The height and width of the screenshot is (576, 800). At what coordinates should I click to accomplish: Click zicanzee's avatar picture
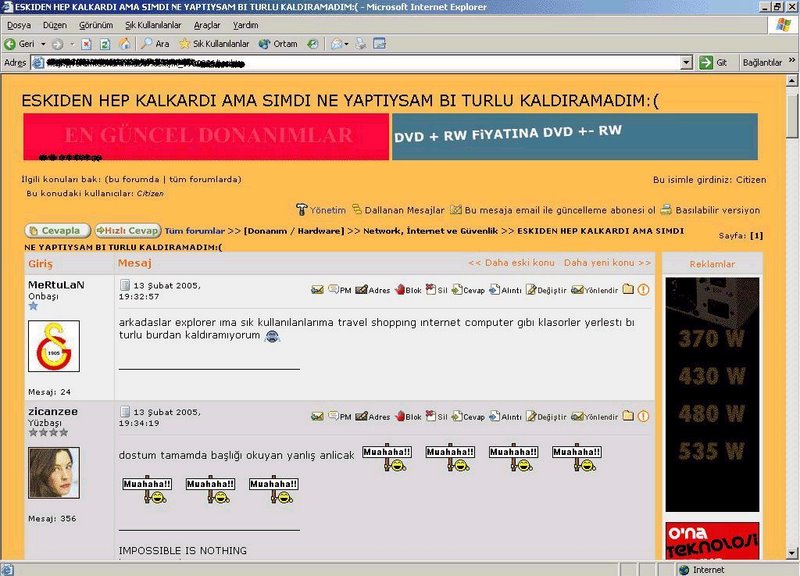(54, 474)
